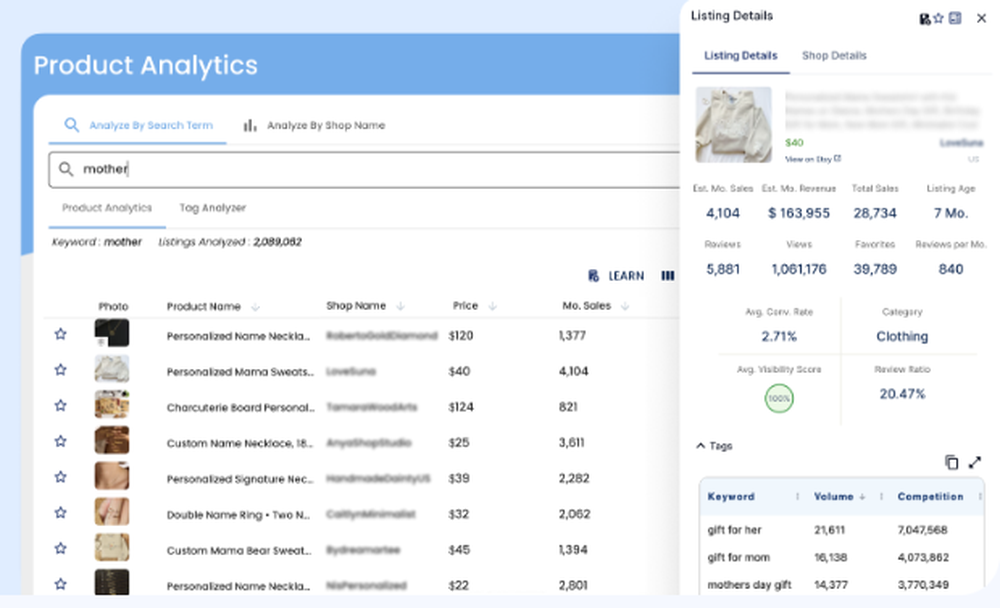
Task: Sort by Shop Name using its arrow
Action: pyautogui.click(x=401, y=306)
